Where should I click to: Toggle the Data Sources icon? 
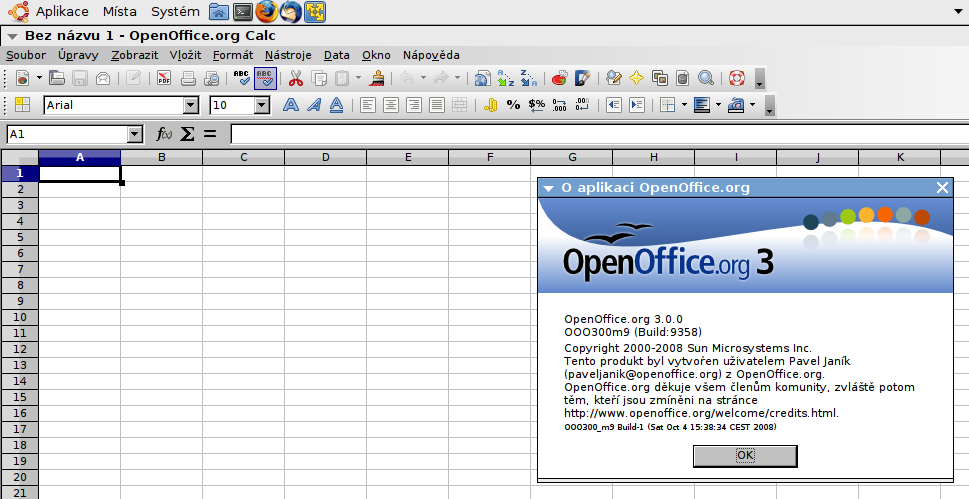(682, 79)
